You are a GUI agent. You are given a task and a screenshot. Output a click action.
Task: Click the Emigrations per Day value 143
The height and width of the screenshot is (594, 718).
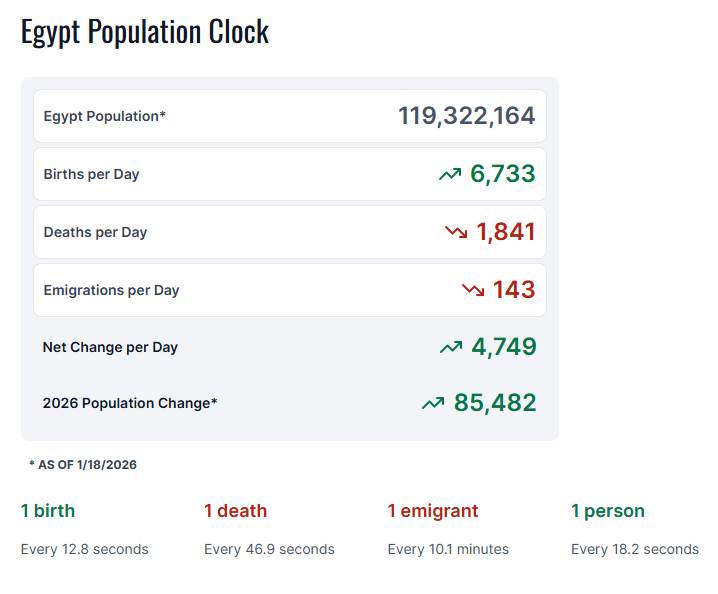513,290
